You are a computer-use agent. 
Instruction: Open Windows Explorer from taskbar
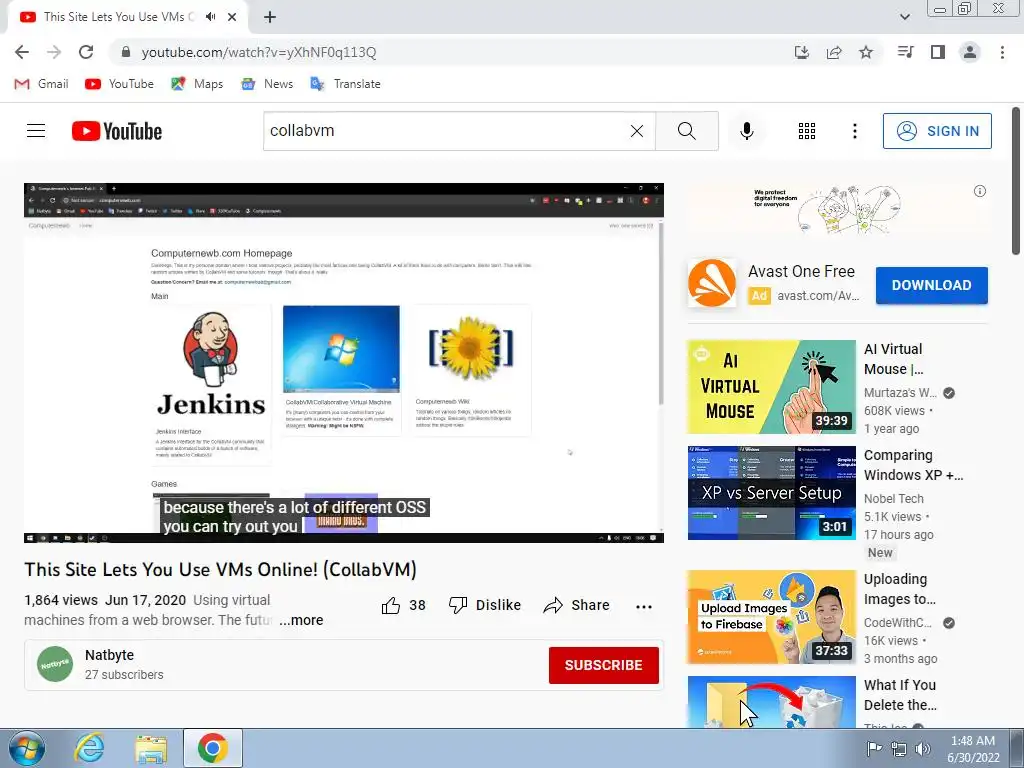coord(151,749)
